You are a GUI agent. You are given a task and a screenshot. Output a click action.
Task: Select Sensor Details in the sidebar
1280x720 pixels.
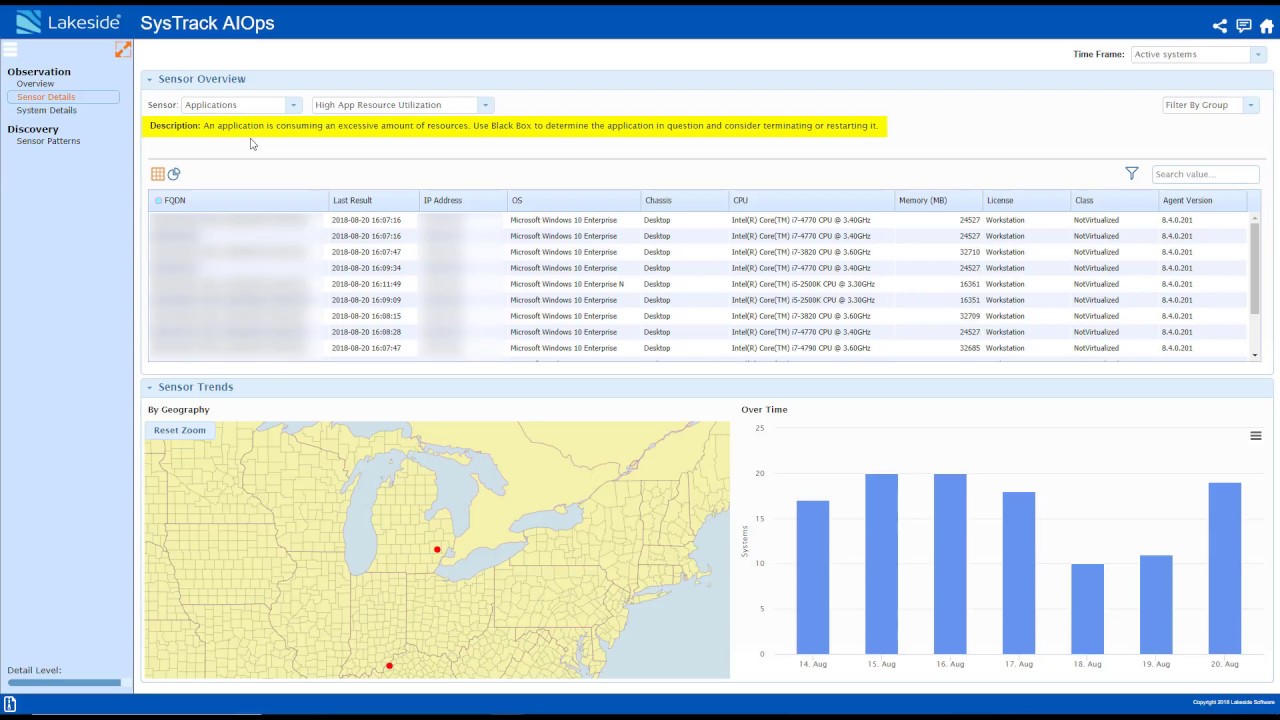63,97
